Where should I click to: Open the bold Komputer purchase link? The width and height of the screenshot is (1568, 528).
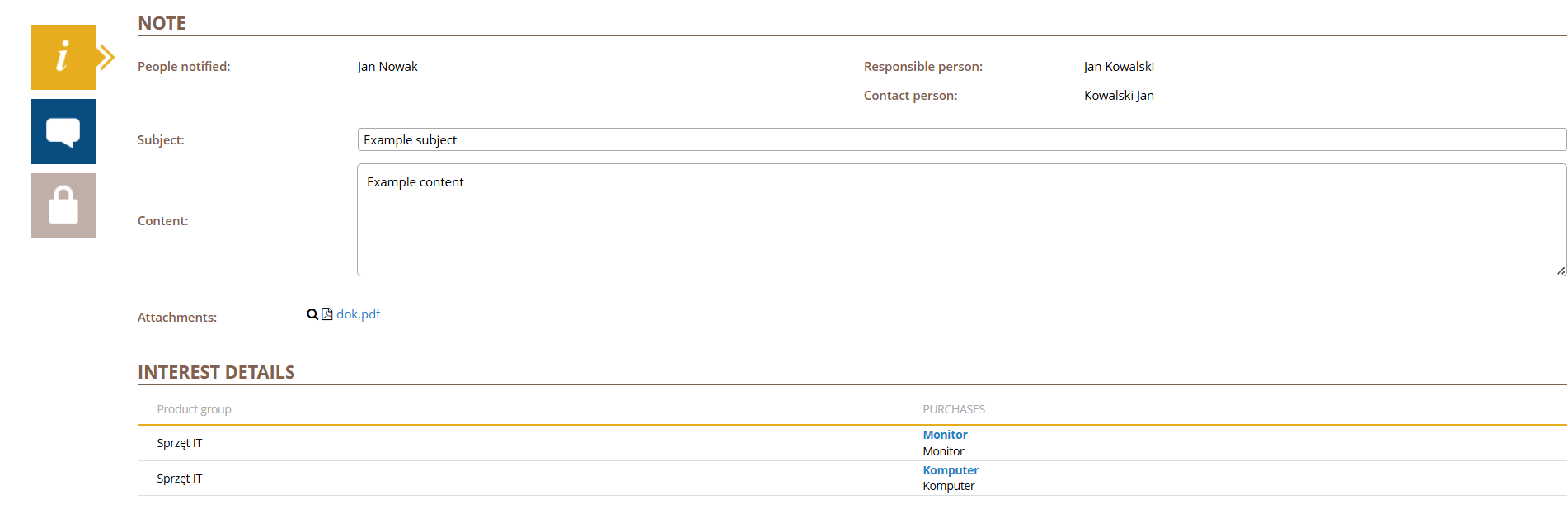click(951, 470)
